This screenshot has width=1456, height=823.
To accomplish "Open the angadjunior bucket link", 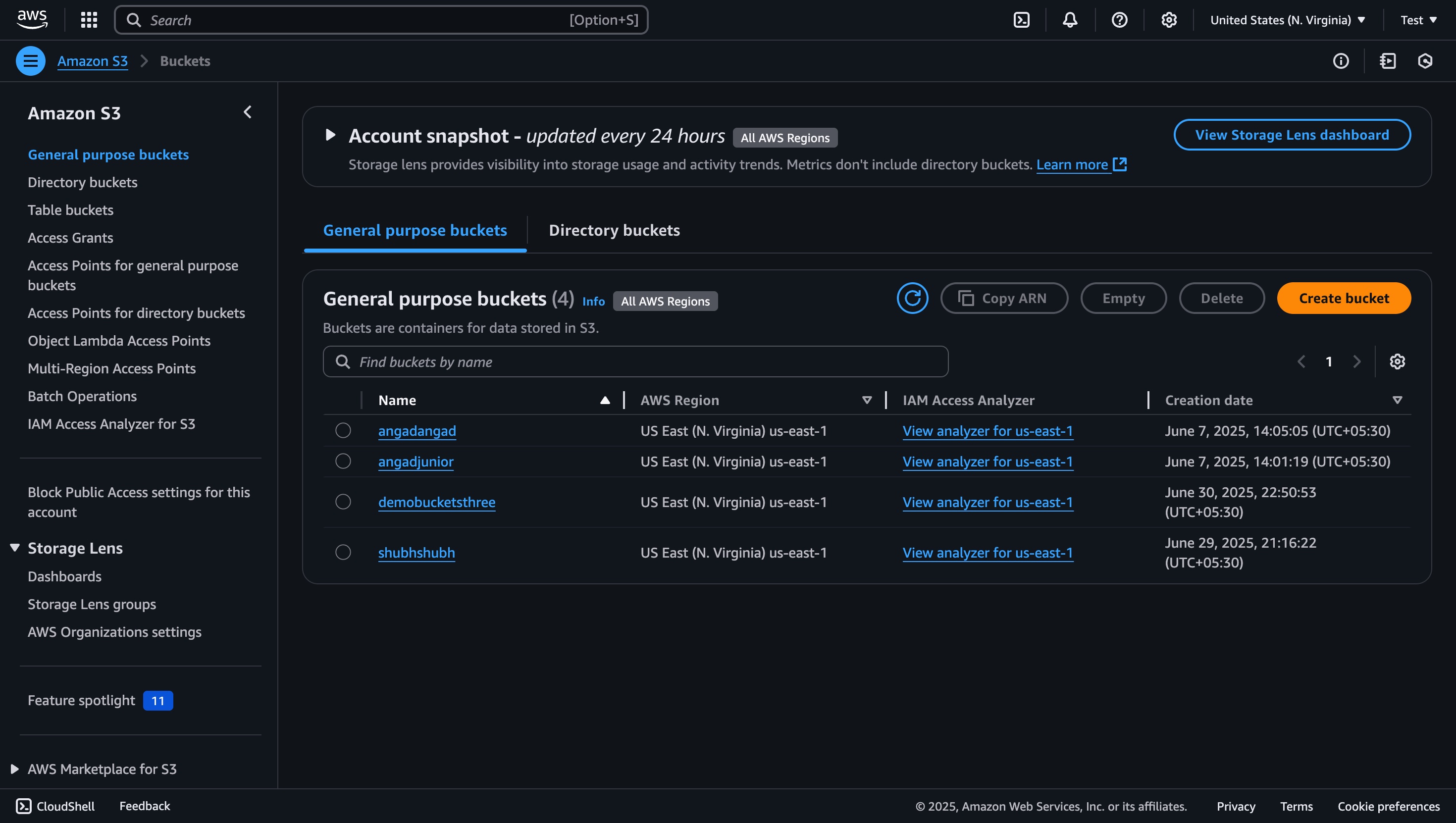I will 416,462.
